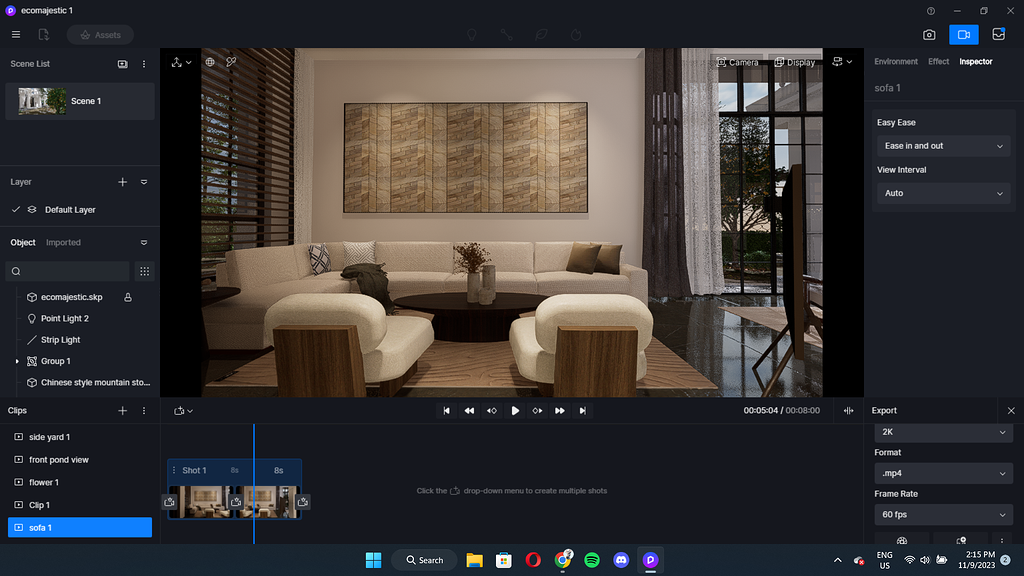Open the render queue icon

[x=998, y=33]
